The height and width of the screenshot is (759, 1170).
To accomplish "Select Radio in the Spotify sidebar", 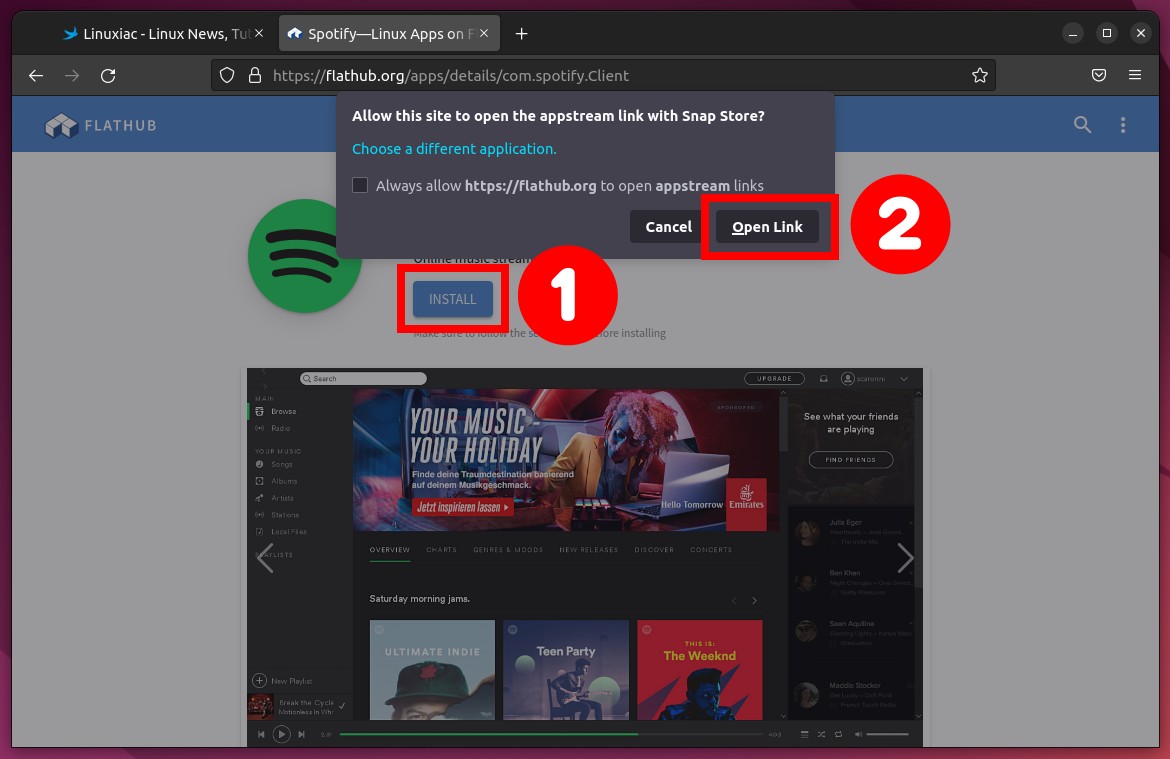I will point(273,428).
